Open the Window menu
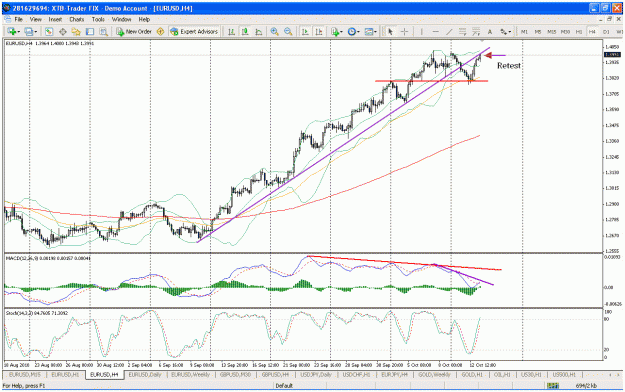Viewport: 625px width, 392px height. pos(121,19)
